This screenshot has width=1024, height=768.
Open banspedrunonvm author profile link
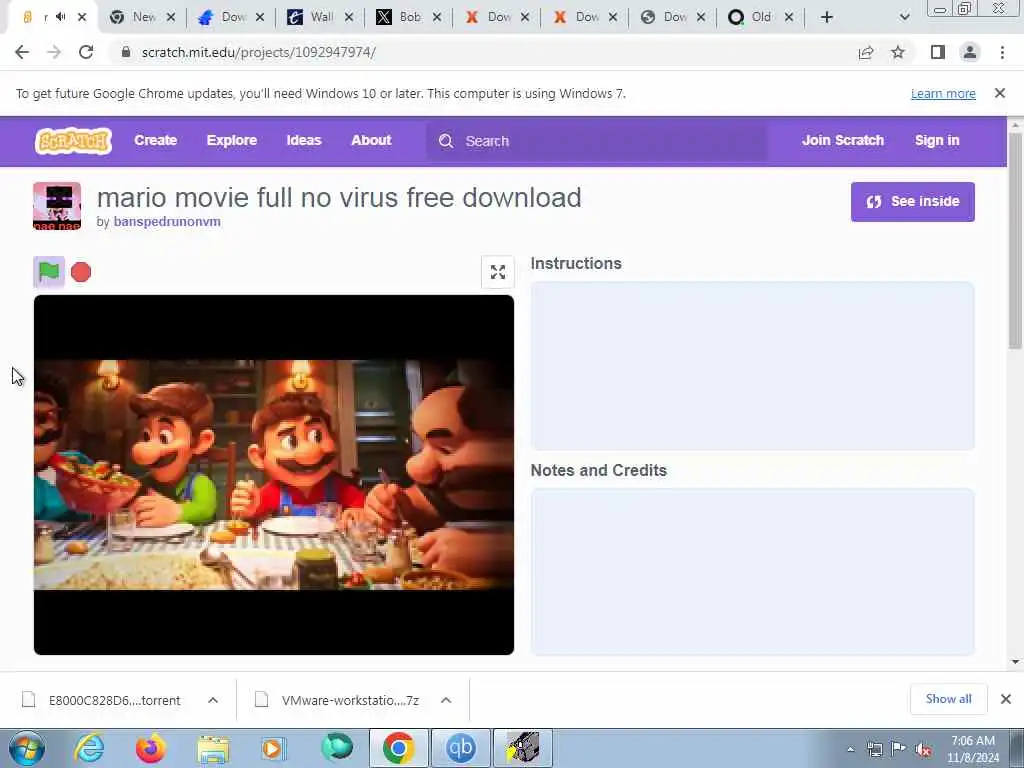tap(167, 221)
